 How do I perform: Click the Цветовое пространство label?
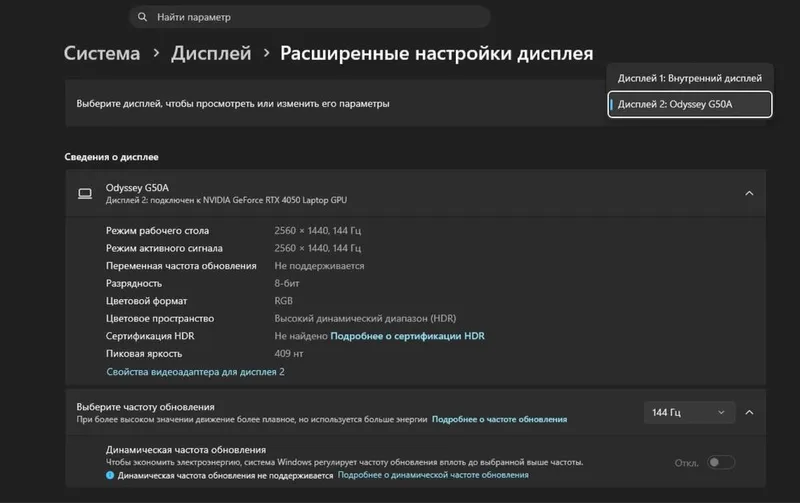[x=160, y=318]
